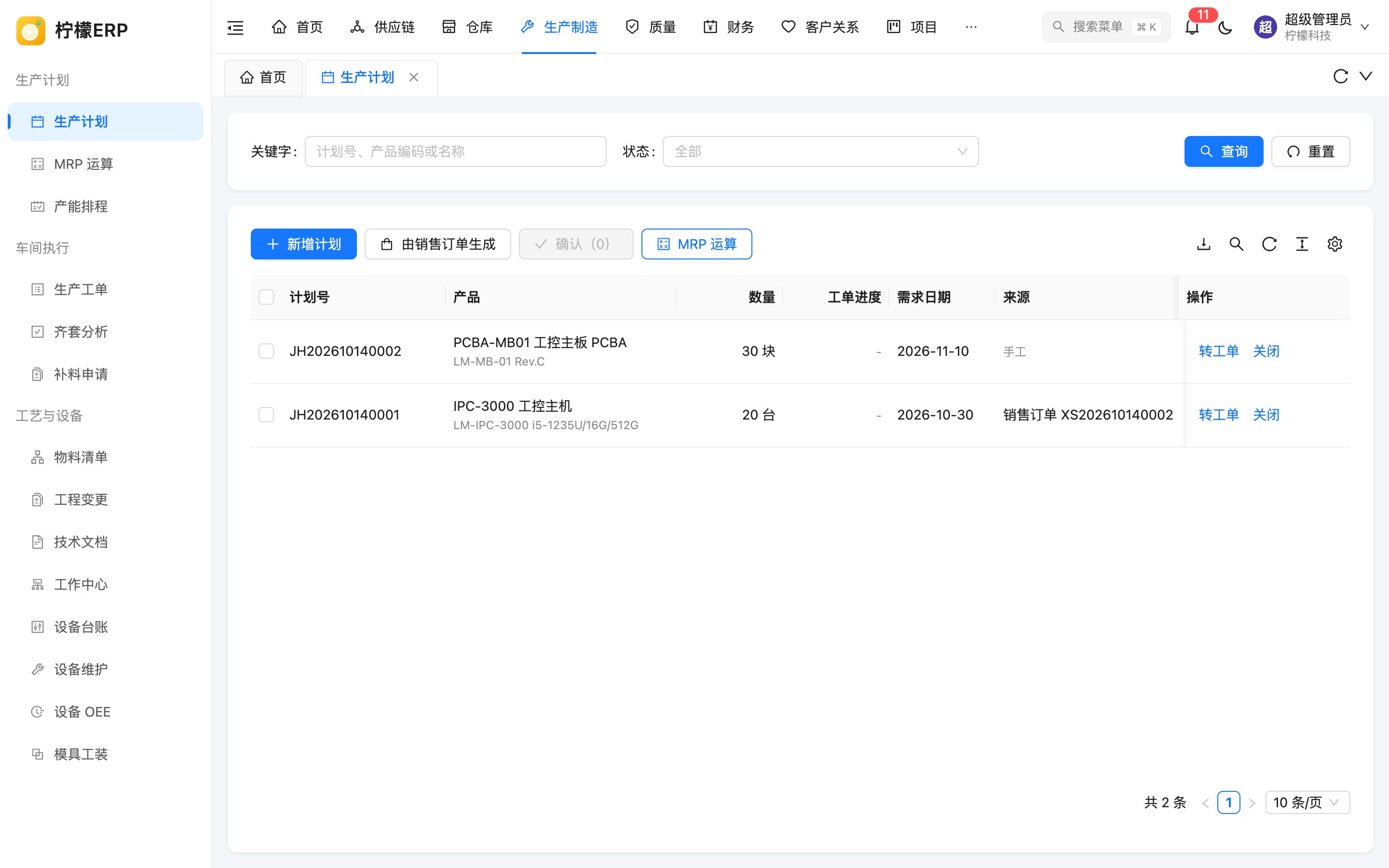Screen dimensions: 1389x868
Task: Check the row JH202610140001
Action: click(266, 415)
